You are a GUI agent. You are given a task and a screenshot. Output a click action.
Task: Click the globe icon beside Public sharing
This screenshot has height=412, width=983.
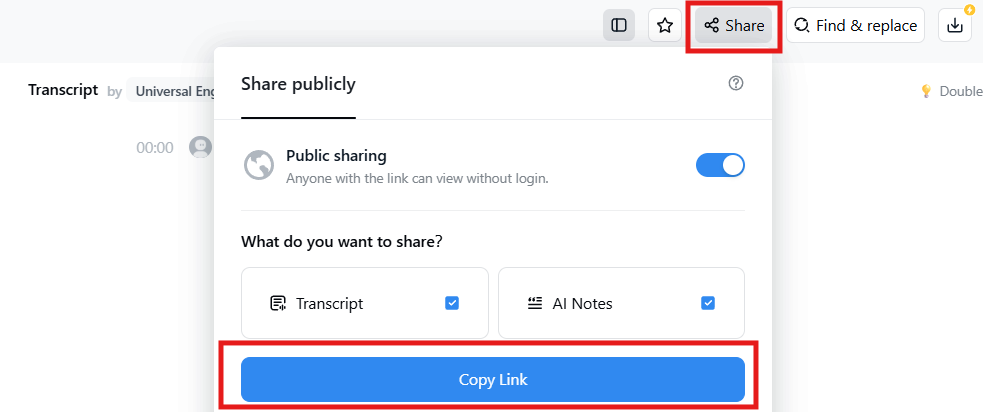click(x=259, y=165)
